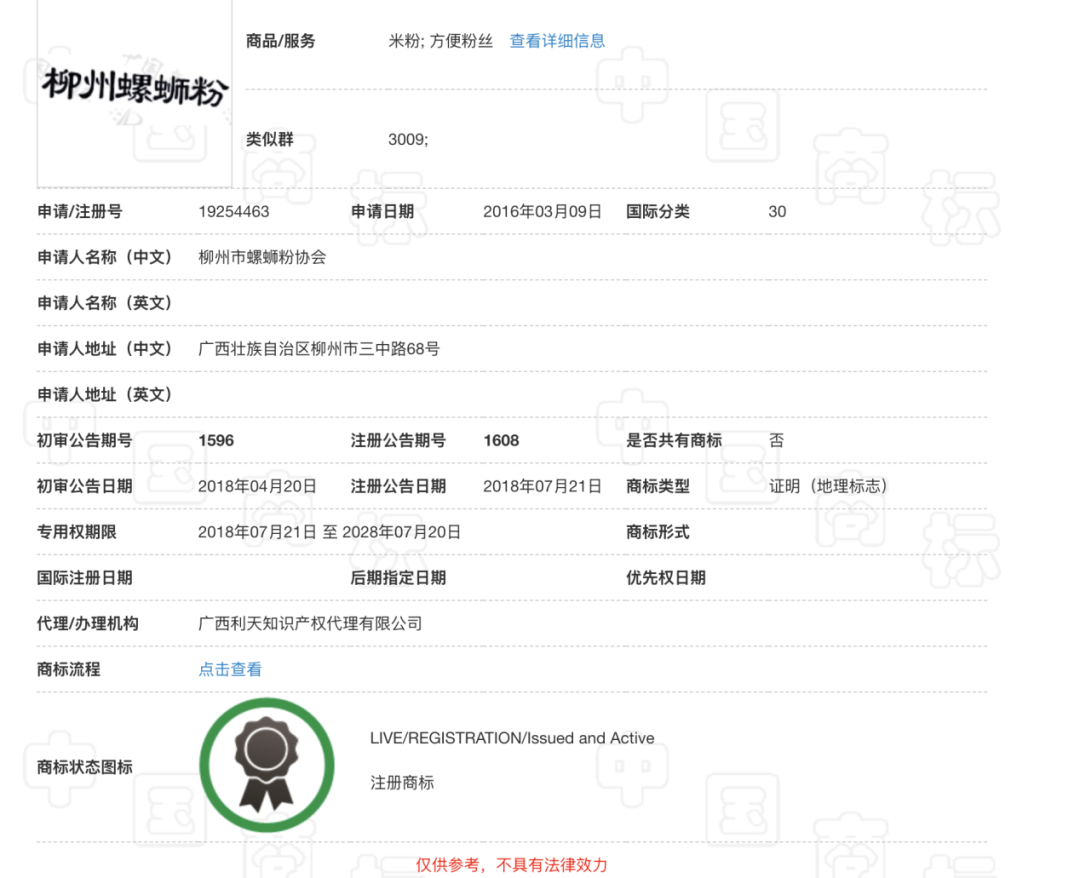Viewport: 1080px width, 878px height.
Task: Click 点击查看 to view trademark process
Action: pyautogui.click(x=230, y=669)
